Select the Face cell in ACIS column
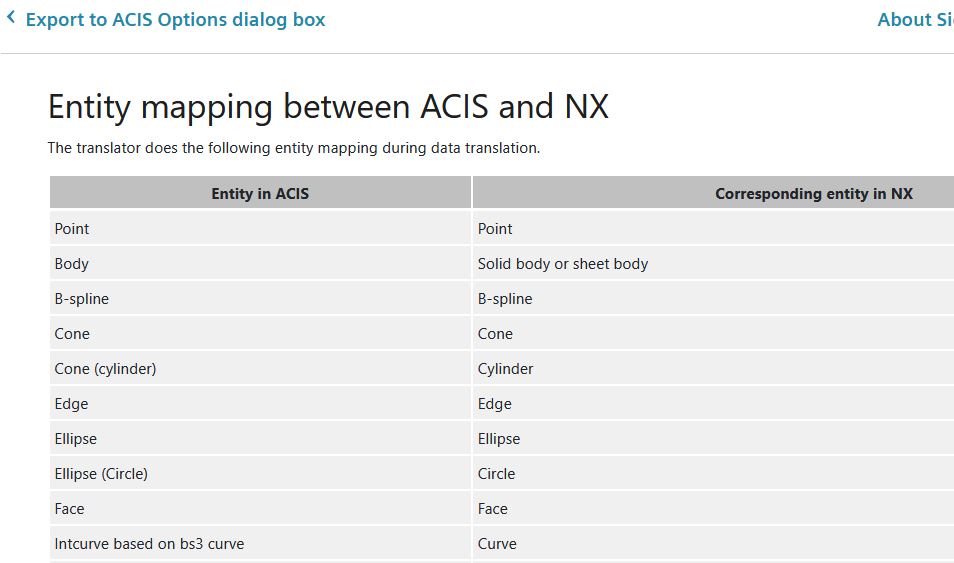 click(260, 508)
